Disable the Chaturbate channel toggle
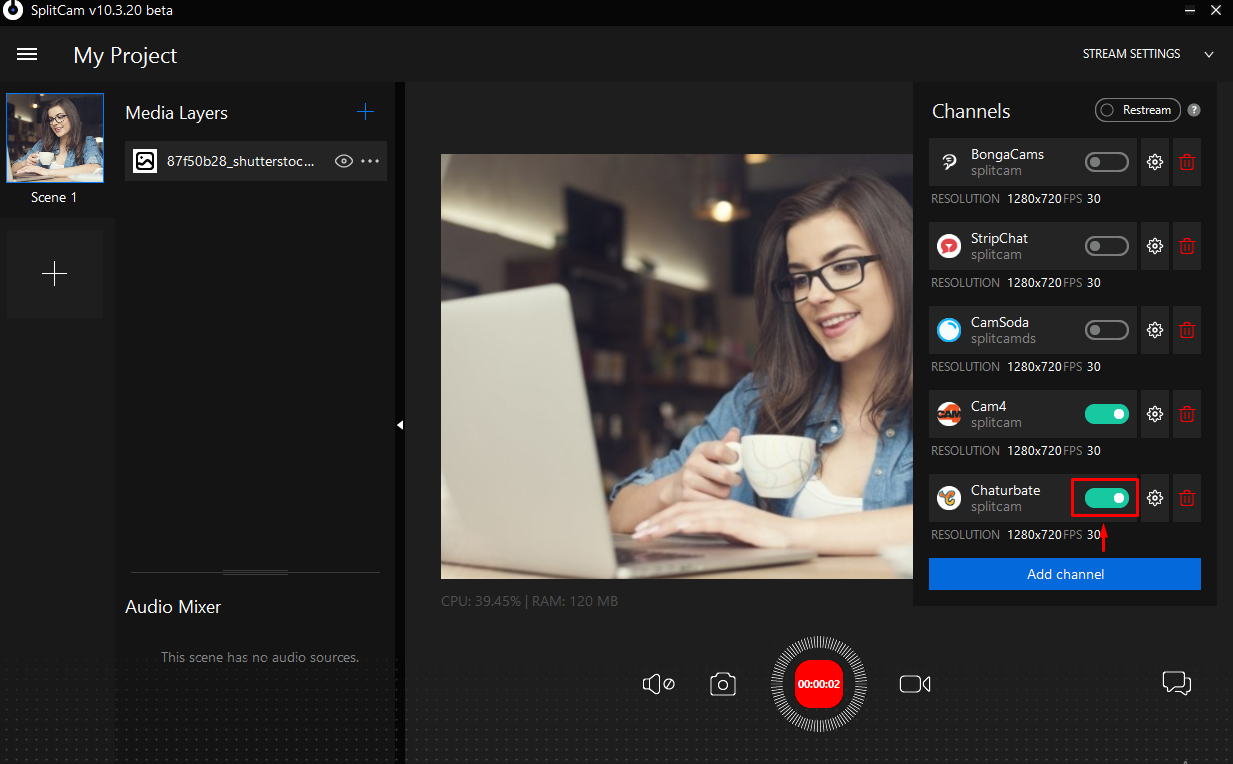 click(x=1106, y=498)
